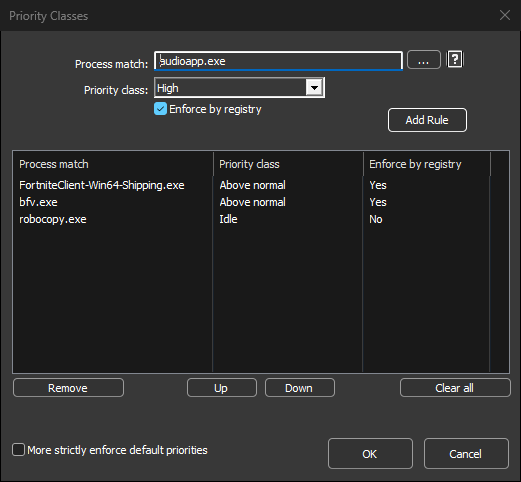This screenshot has height=482, width=521.
Task: Click the Clear all button
Action: pyautogui.click(x=455, y=388)
